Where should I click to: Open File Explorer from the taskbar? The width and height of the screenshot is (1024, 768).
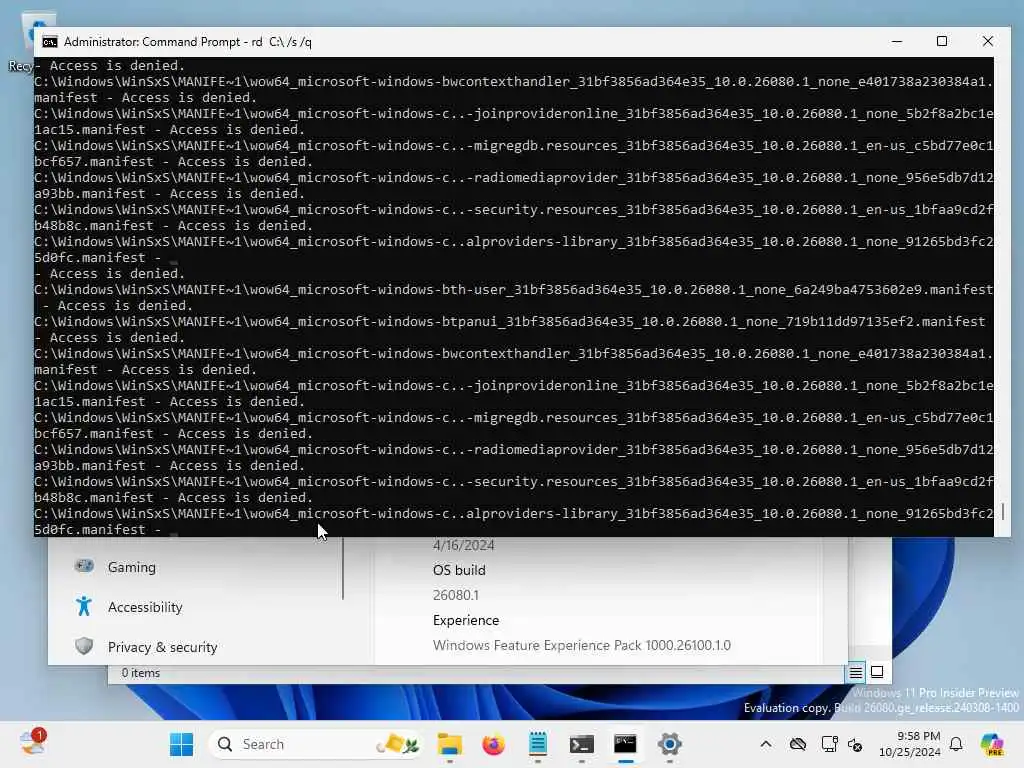tap(449, 744)
